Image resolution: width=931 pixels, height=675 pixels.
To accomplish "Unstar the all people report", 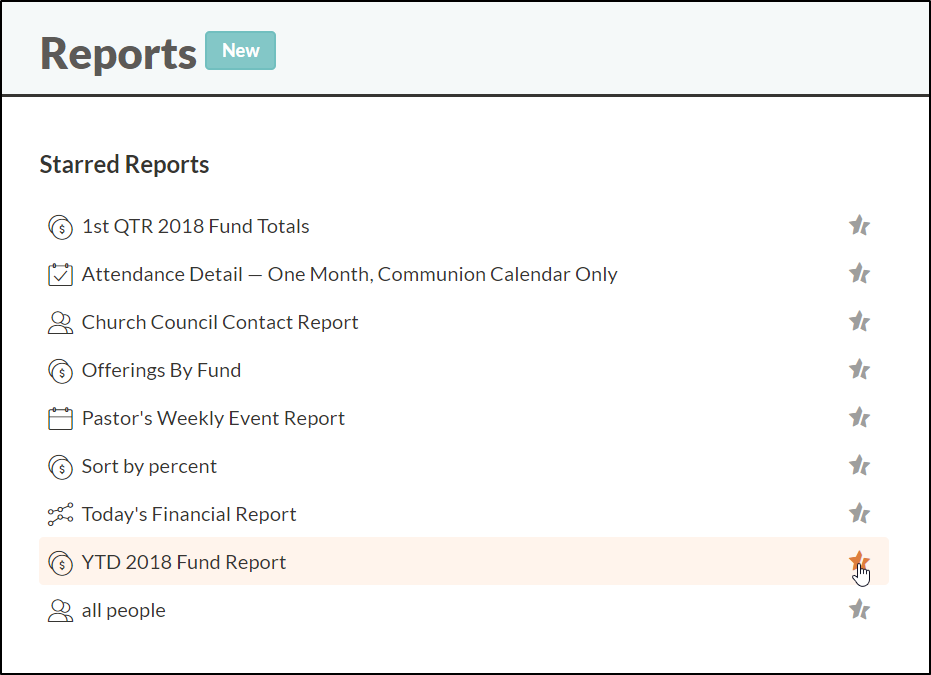I will [x=859, y=609].
